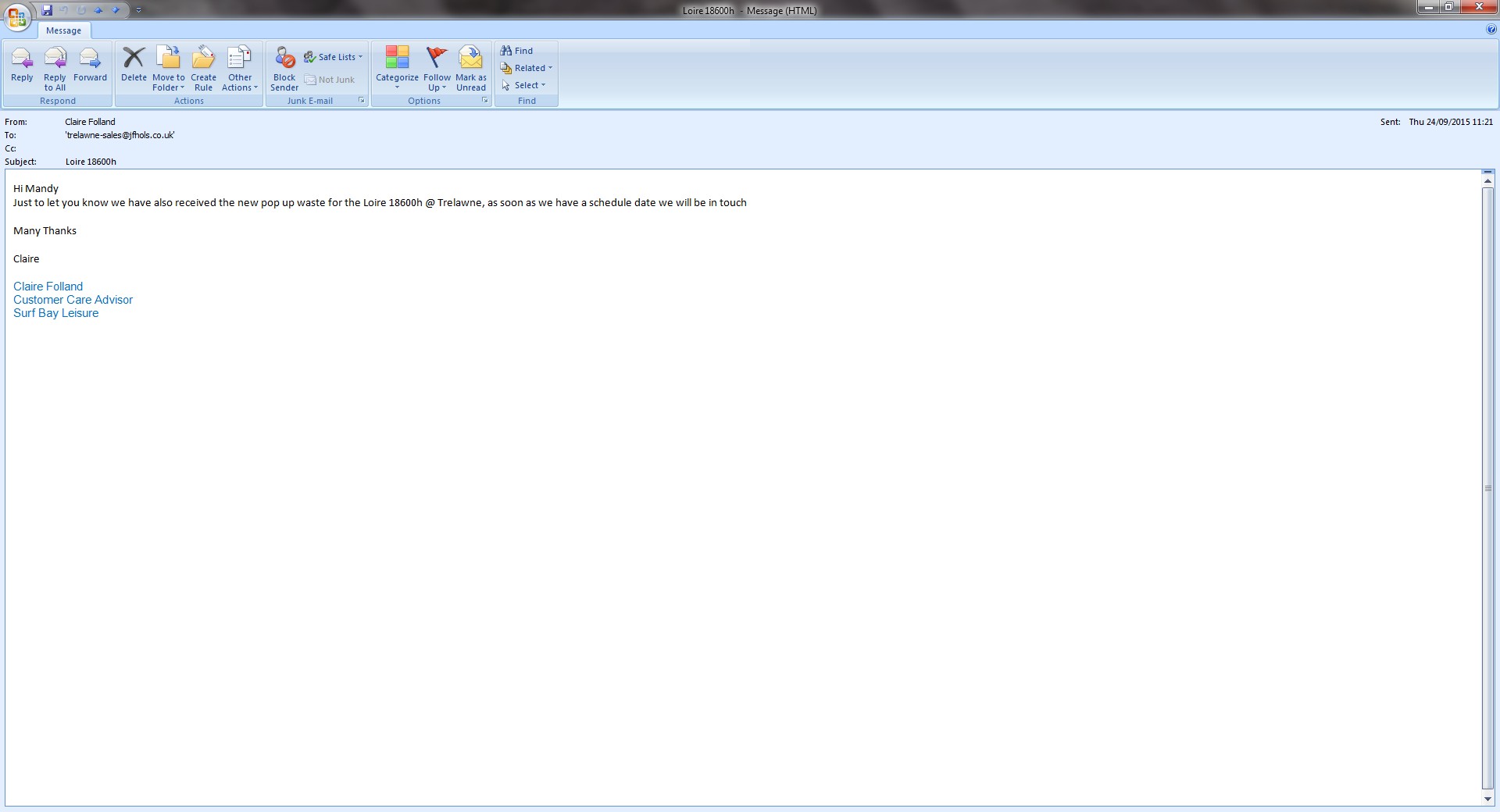Screen dimensions: 1500x812
Task: Select the Message ribbon tab
Action: pyautogui.click(x=63, y=30)
